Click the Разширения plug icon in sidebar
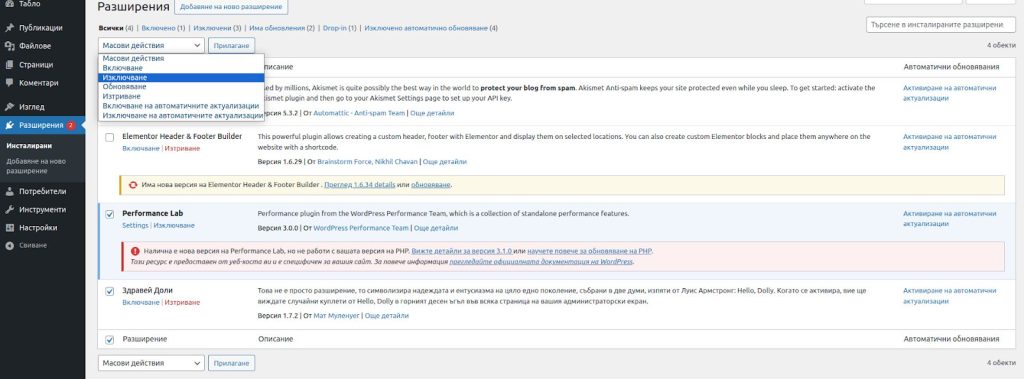The image size is (1024, 379). (x=9, y=125)
